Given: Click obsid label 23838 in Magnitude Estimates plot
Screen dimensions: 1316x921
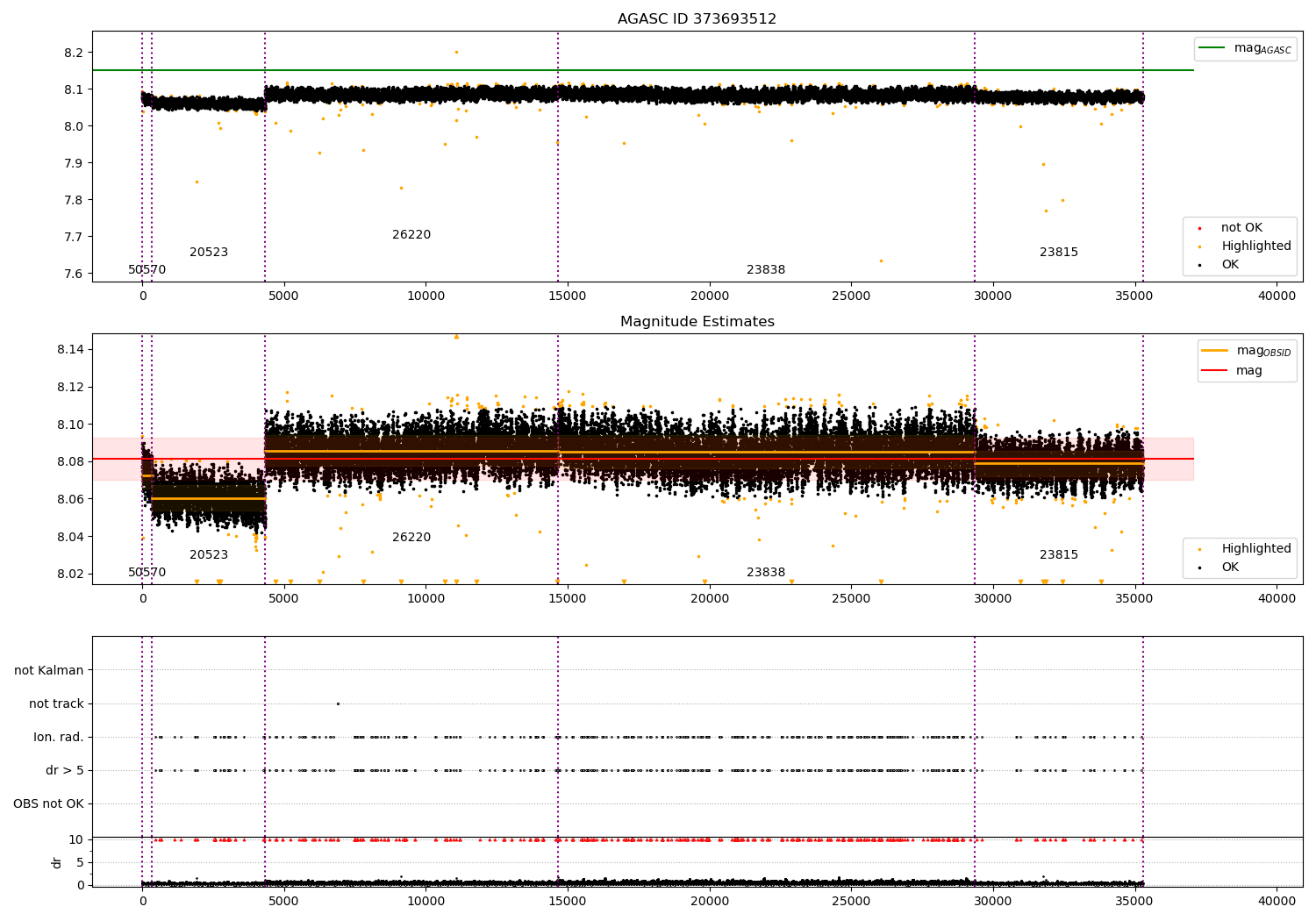Looking at the screenshot, I should 766,573.
